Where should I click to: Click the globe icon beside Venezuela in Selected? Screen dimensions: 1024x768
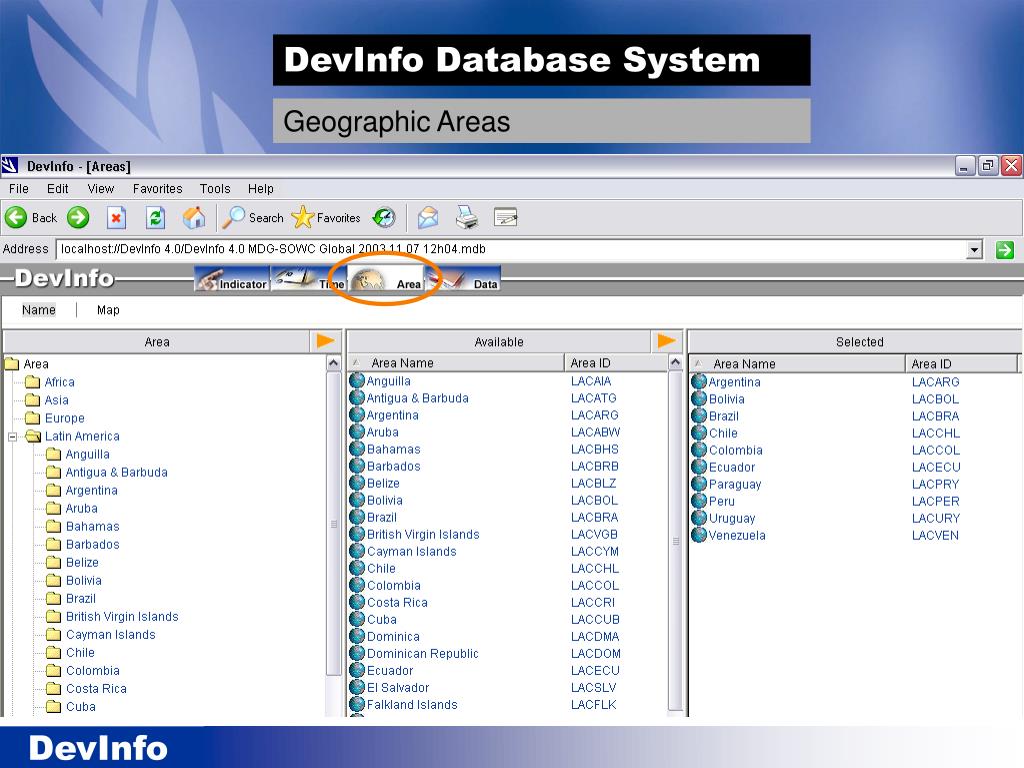click(x=699, y=535)
